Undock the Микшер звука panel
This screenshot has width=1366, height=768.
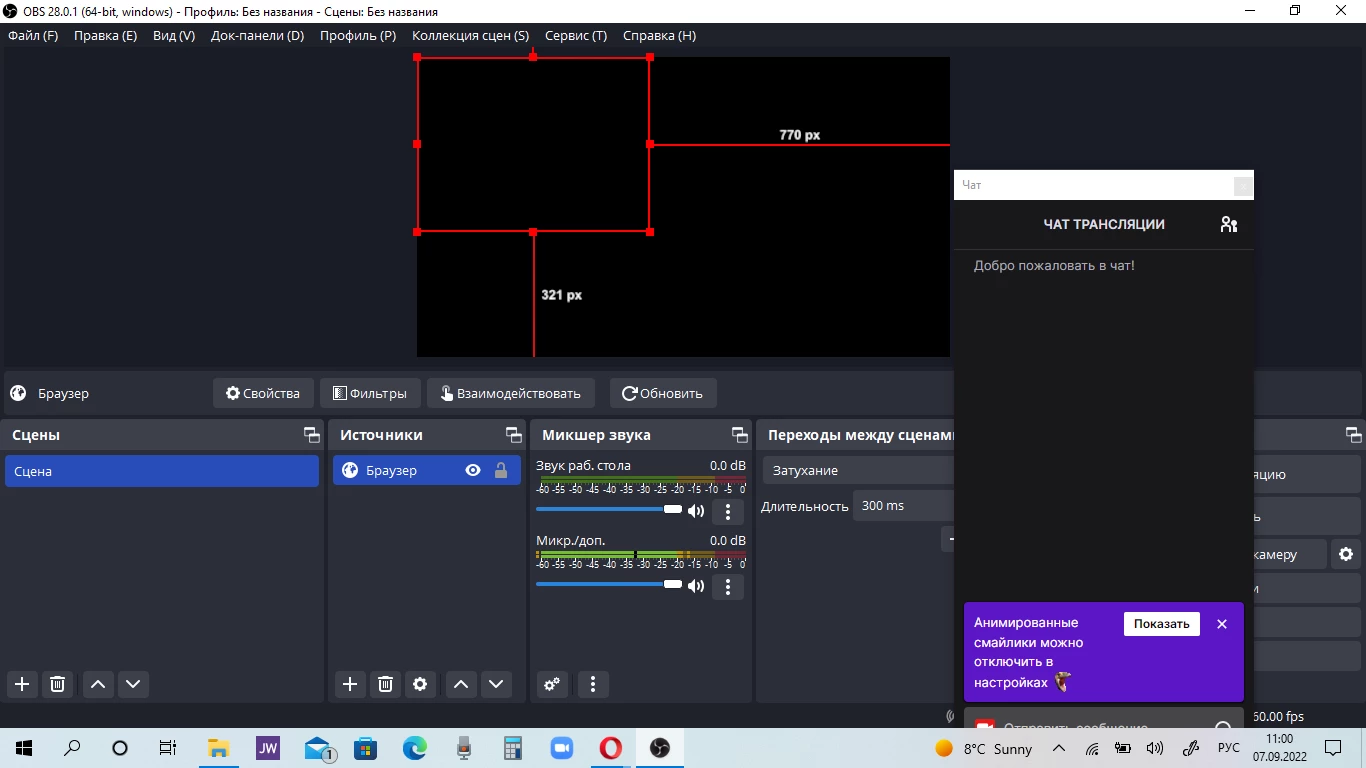740,435
